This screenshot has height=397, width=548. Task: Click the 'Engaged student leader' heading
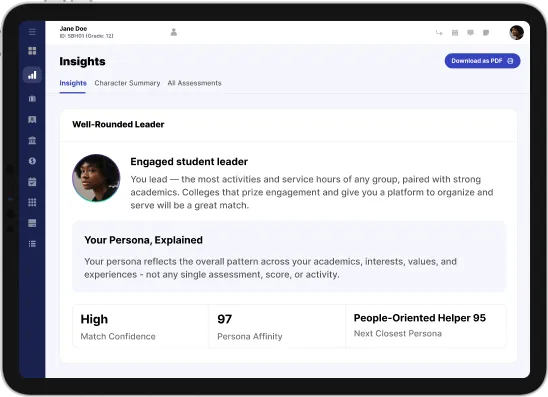tap(189, 162)
